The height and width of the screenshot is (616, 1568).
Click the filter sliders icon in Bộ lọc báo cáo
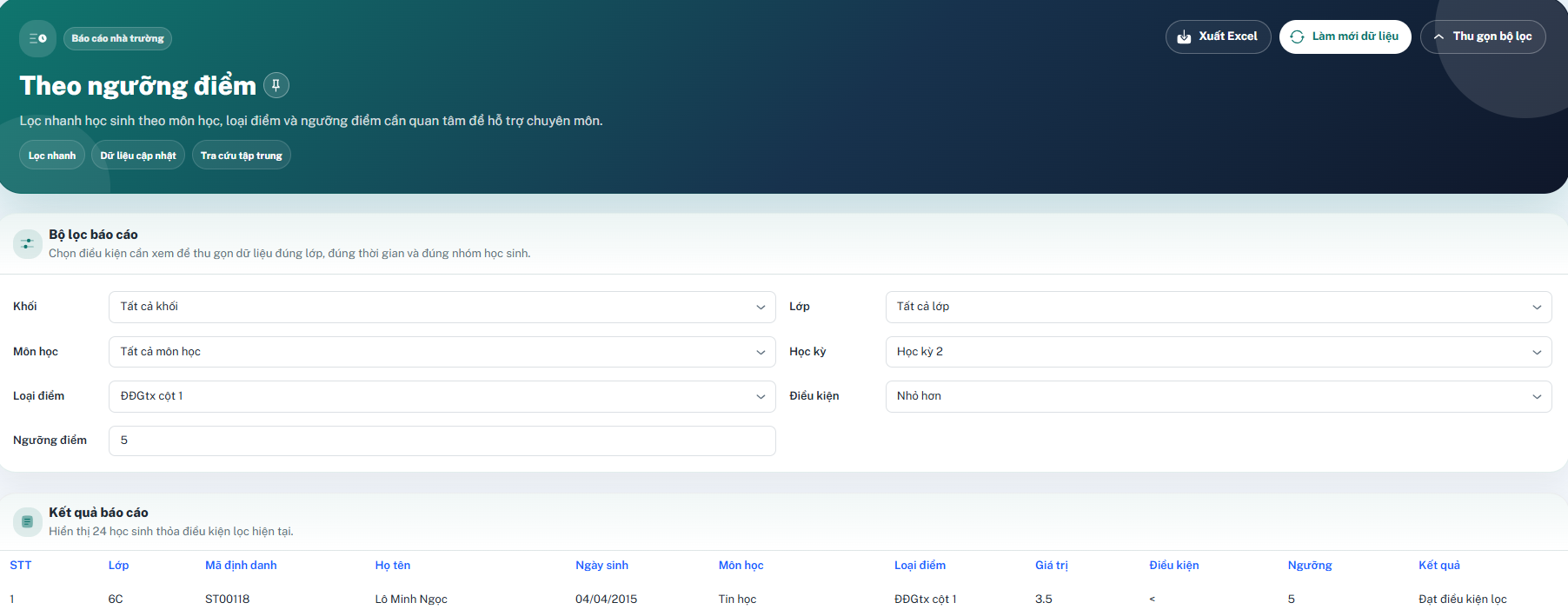(x=28, y=244)
